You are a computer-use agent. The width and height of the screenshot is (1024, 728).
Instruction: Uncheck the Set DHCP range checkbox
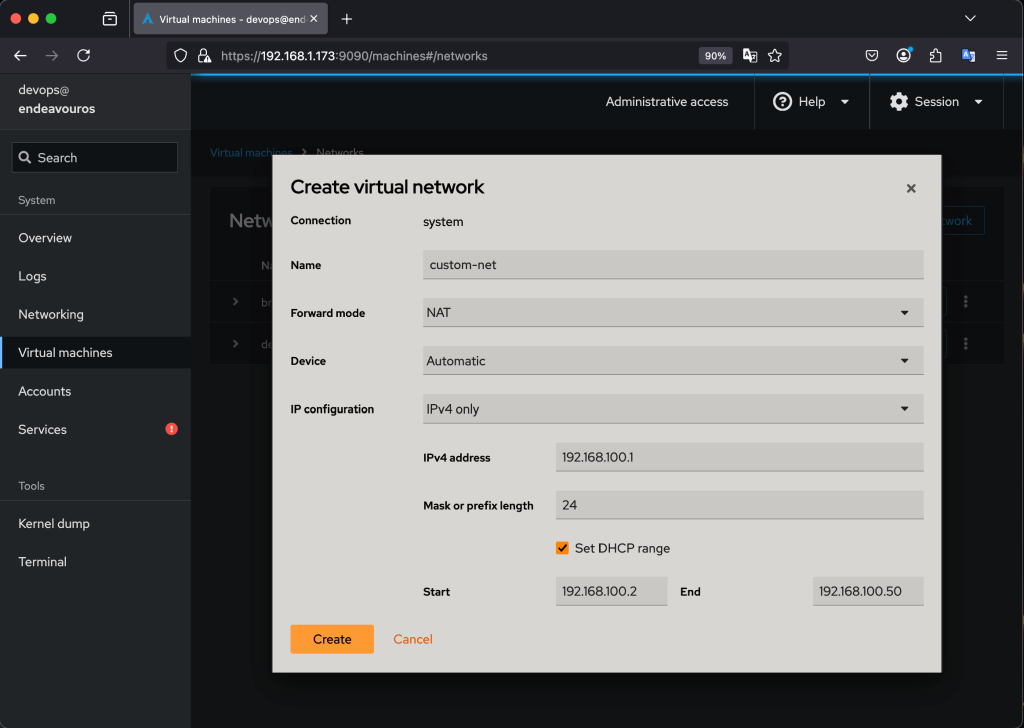tap(563, 548)
